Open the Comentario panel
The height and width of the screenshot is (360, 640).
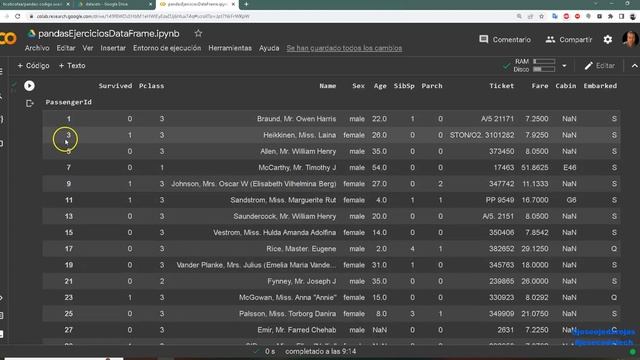505,40
